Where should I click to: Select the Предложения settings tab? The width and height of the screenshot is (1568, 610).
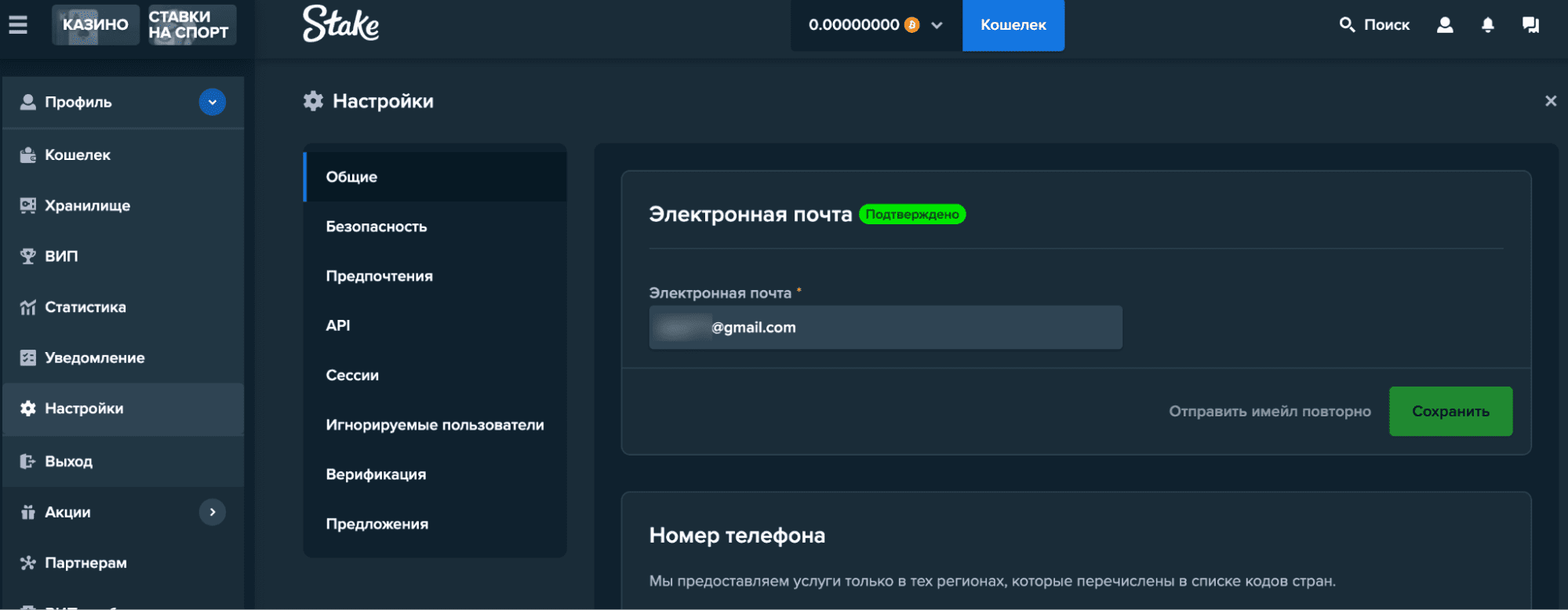coord(435,524)
